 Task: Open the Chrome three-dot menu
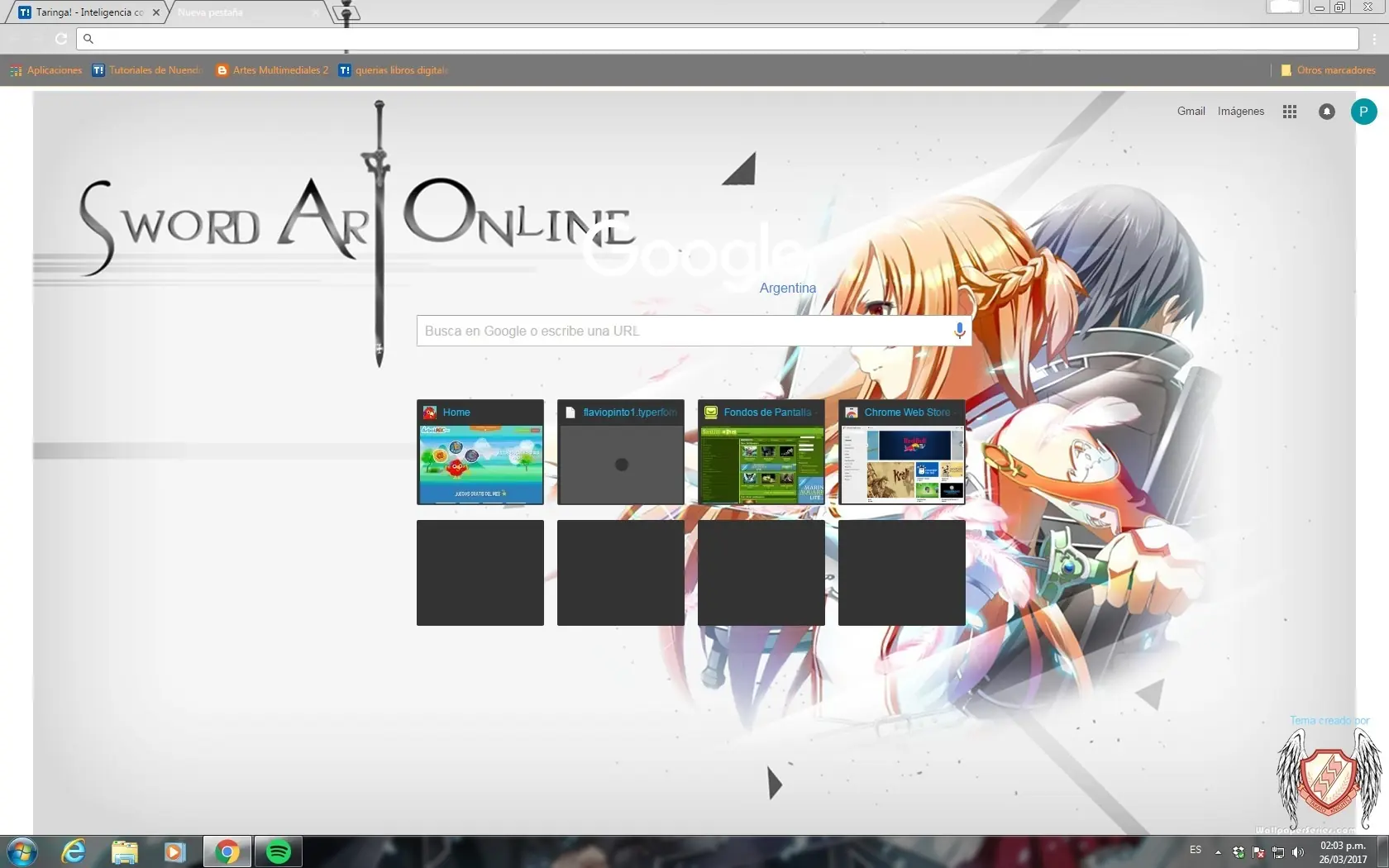click(x=1374, y=39)
